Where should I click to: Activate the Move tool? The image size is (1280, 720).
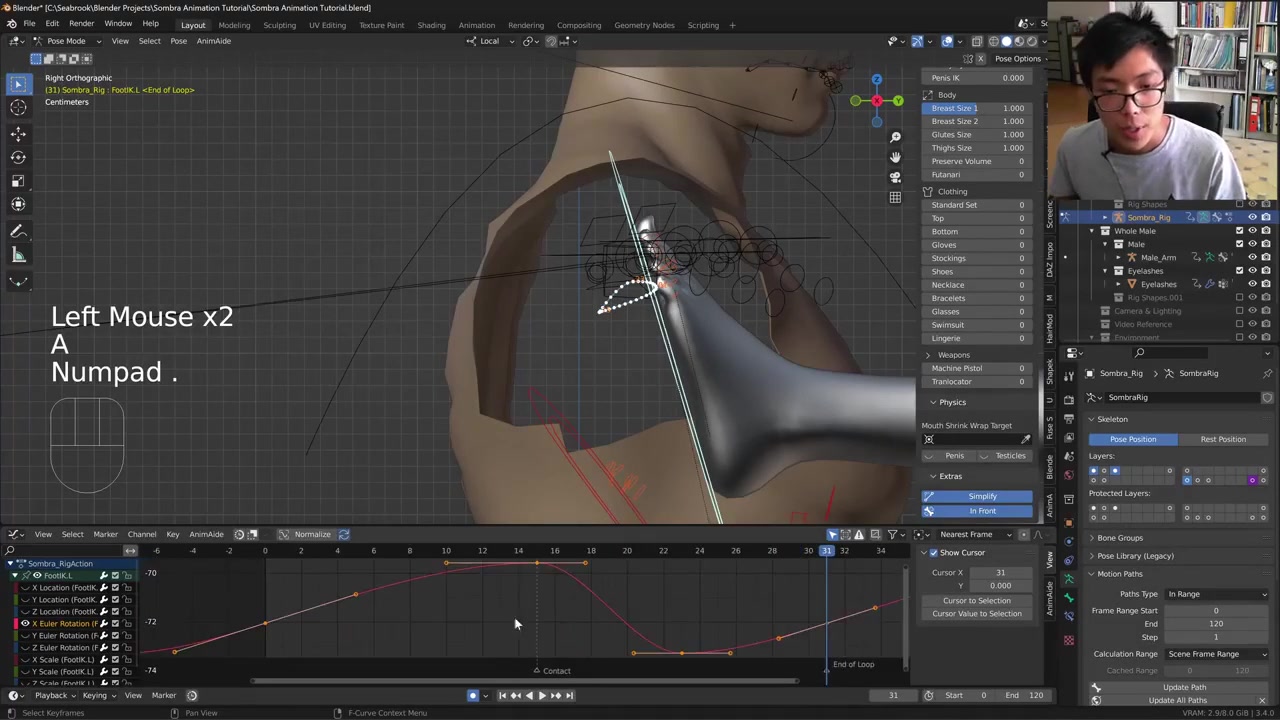pos(18,133)
